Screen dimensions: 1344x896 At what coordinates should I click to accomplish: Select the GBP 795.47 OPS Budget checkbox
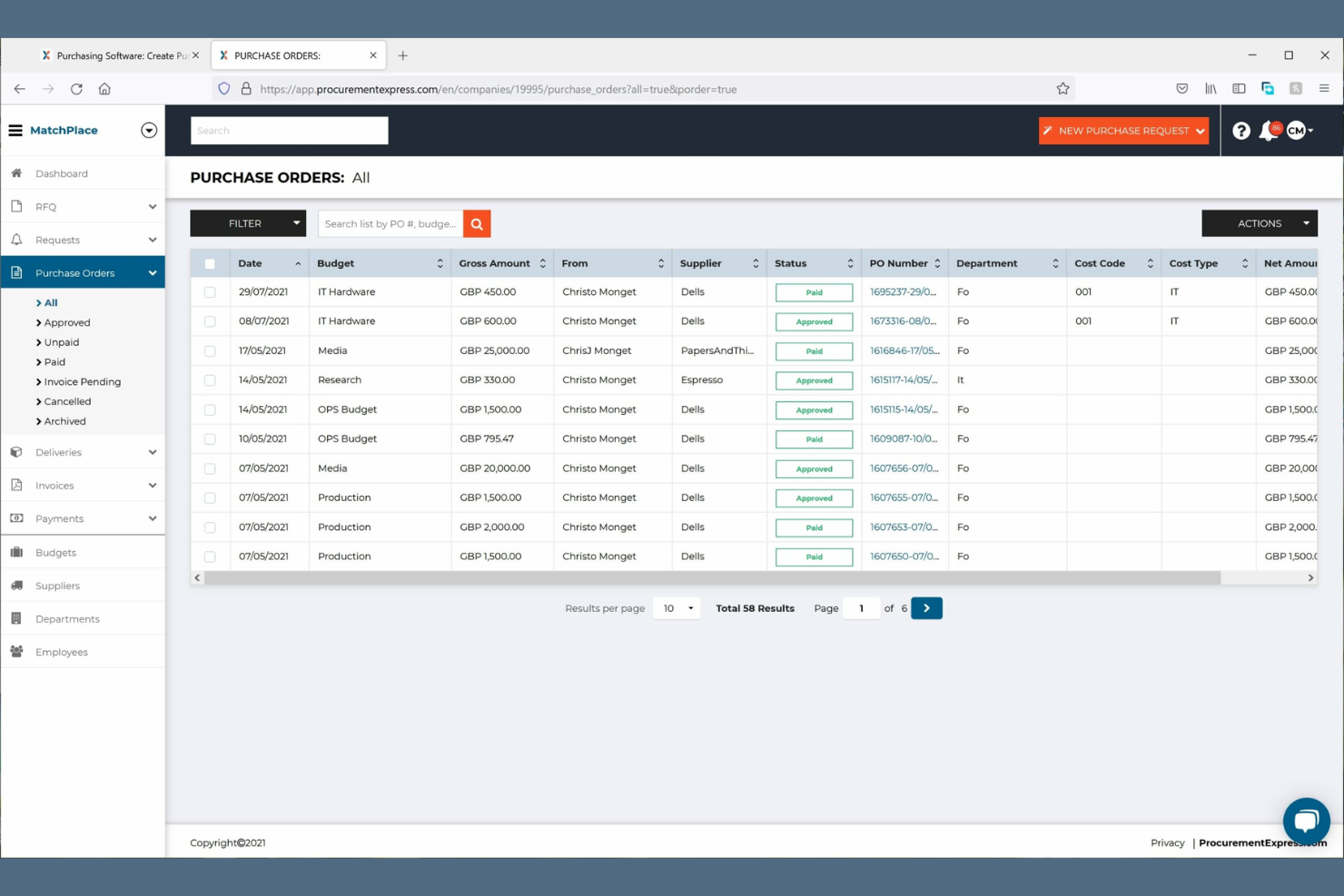pyautogui.click(x=210, y=438)
